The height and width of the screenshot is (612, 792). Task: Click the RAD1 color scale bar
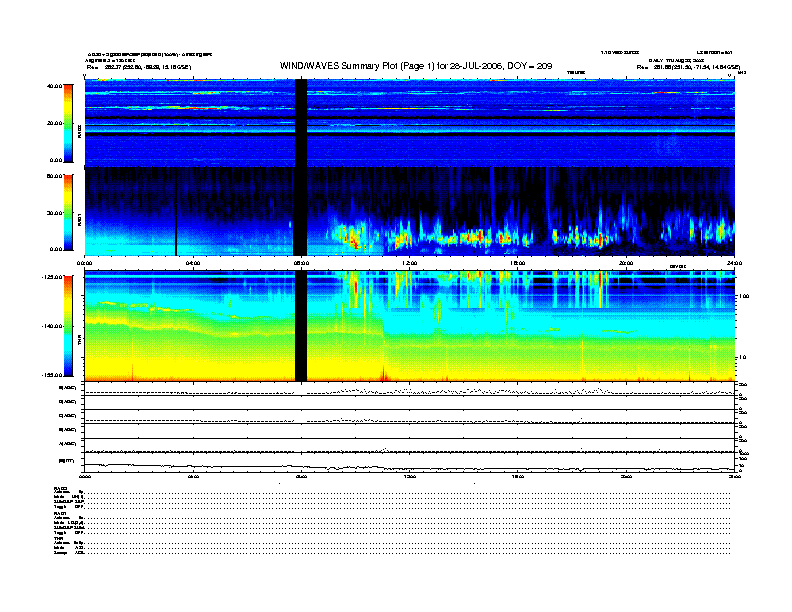pos(68,212)
